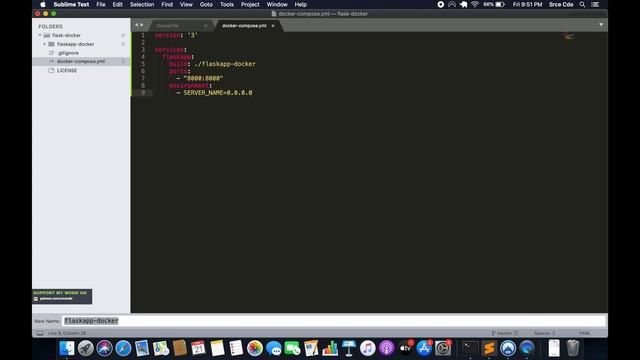Launch Siri from the dock

pyautogui.click(x=104, y=348)
